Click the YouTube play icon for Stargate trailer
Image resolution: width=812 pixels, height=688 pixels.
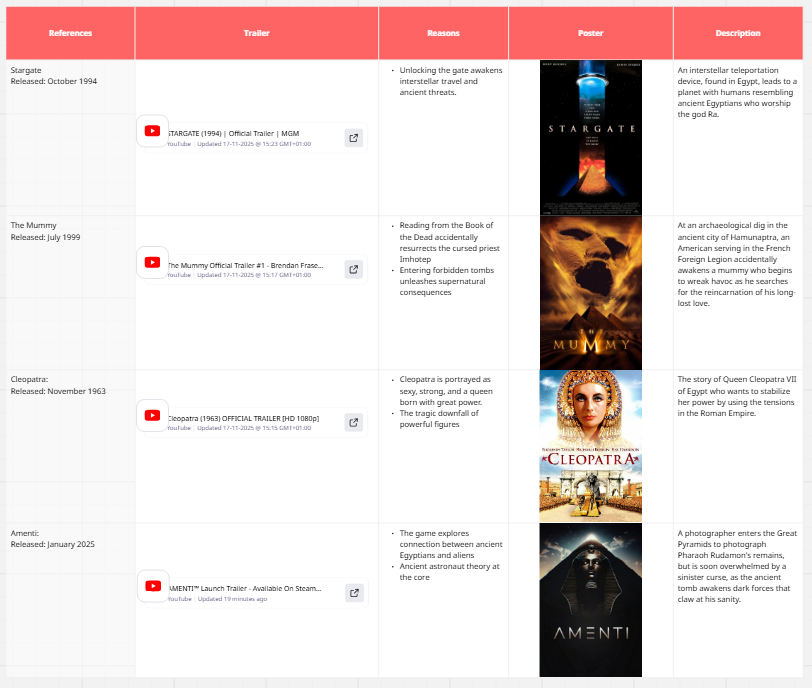click(152, 131)
